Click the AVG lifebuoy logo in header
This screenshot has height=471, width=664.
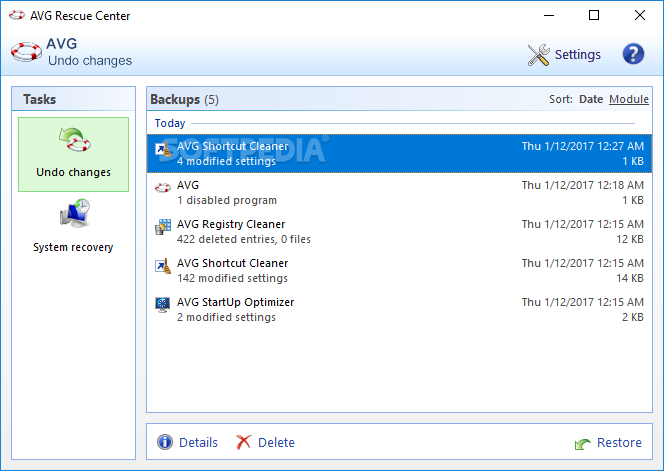tap(26, 52)
